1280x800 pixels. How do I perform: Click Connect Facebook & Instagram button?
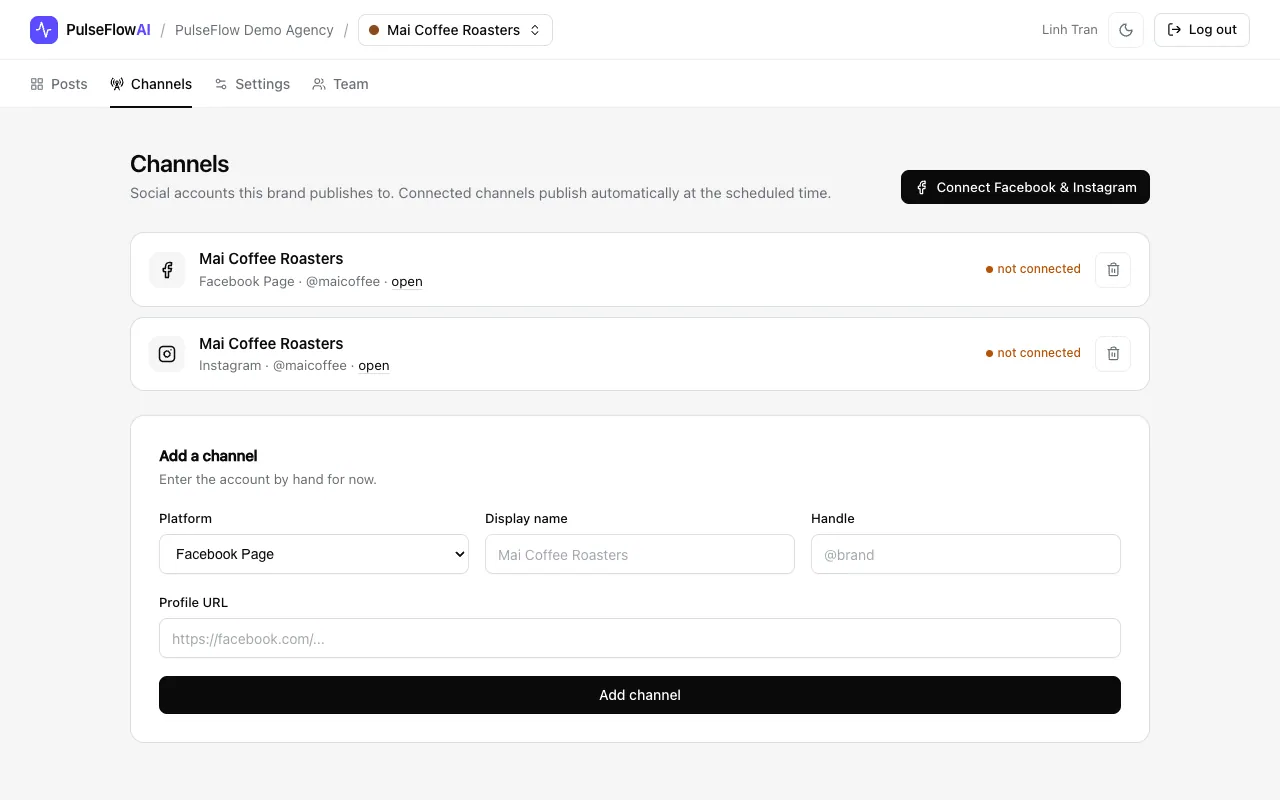(x=1025, y=187)
